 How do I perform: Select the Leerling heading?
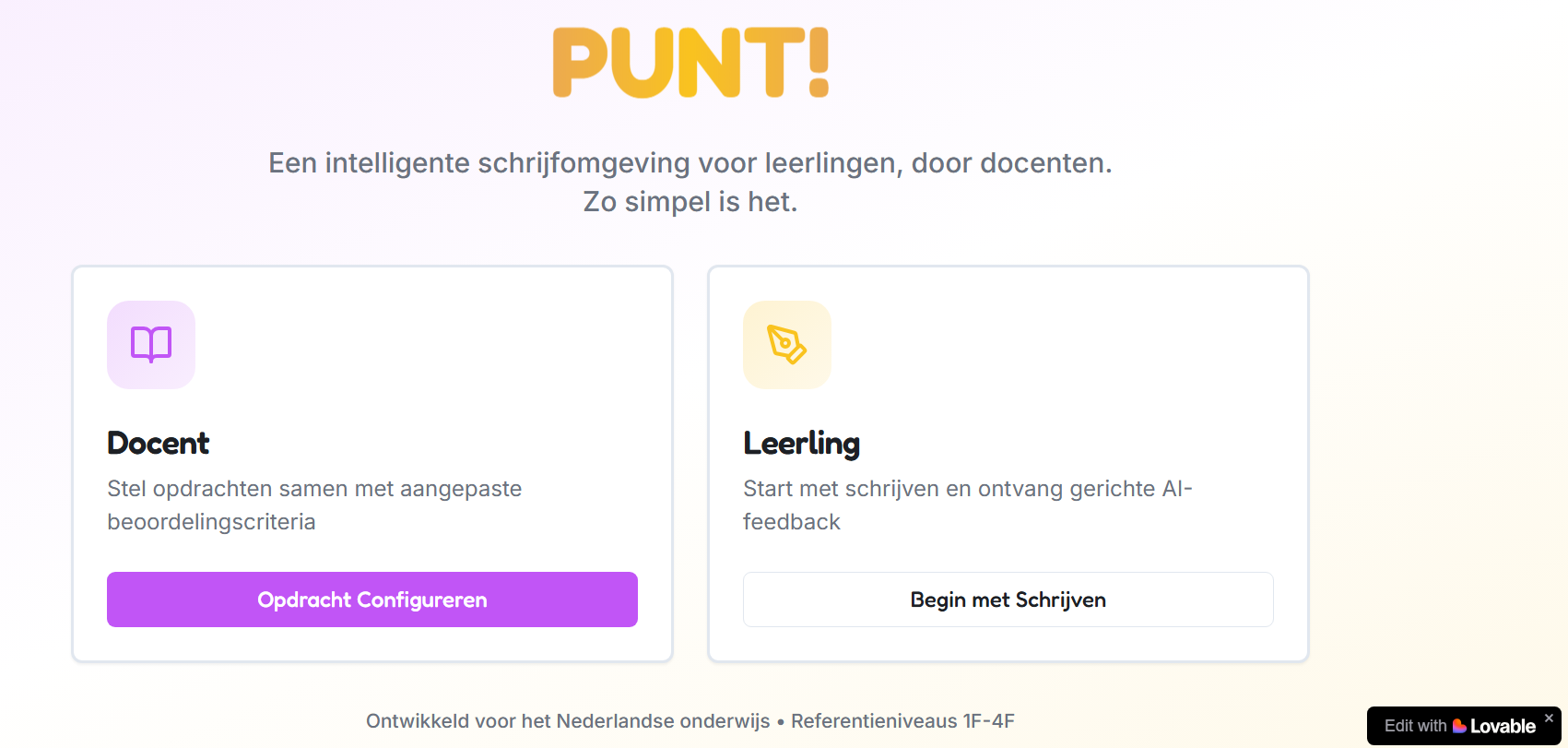pos(801,444)
